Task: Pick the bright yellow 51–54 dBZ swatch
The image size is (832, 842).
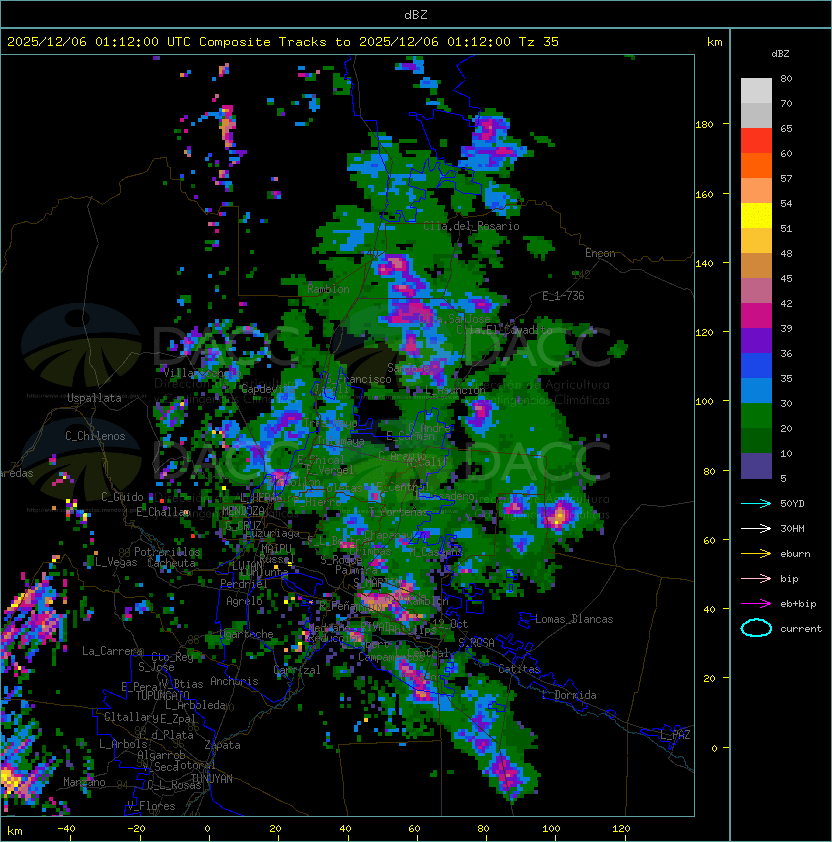Action: click(x=756, y=215)
